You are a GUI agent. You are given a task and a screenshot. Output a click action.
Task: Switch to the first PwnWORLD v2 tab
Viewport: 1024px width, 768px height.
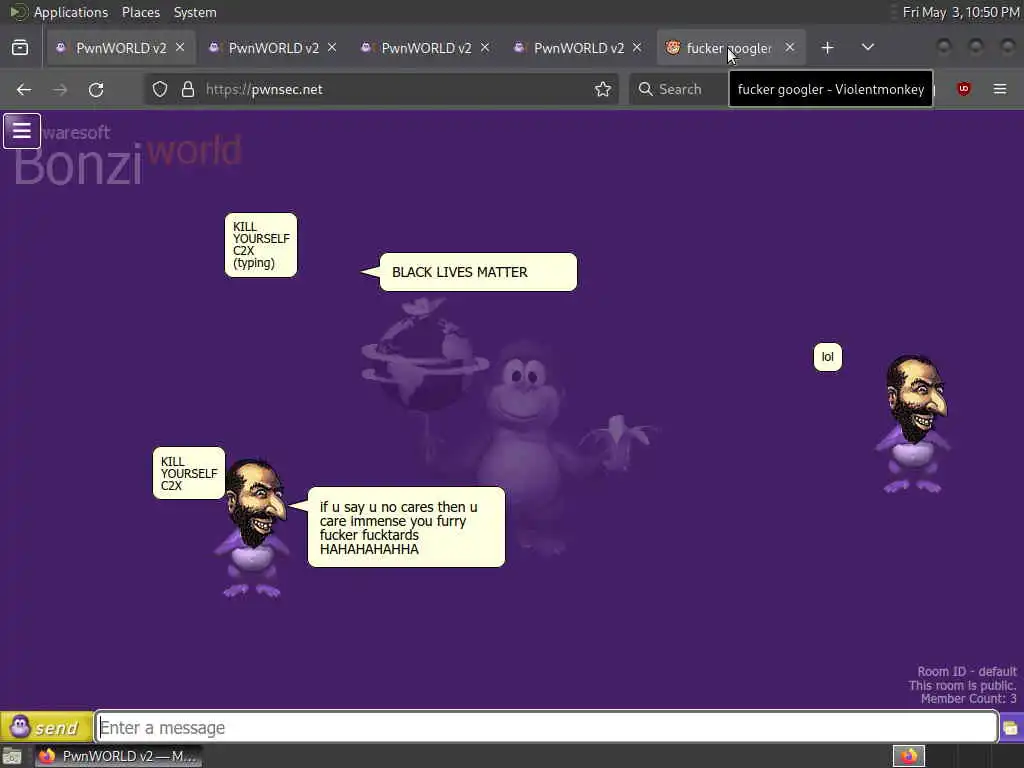point(121,48)
